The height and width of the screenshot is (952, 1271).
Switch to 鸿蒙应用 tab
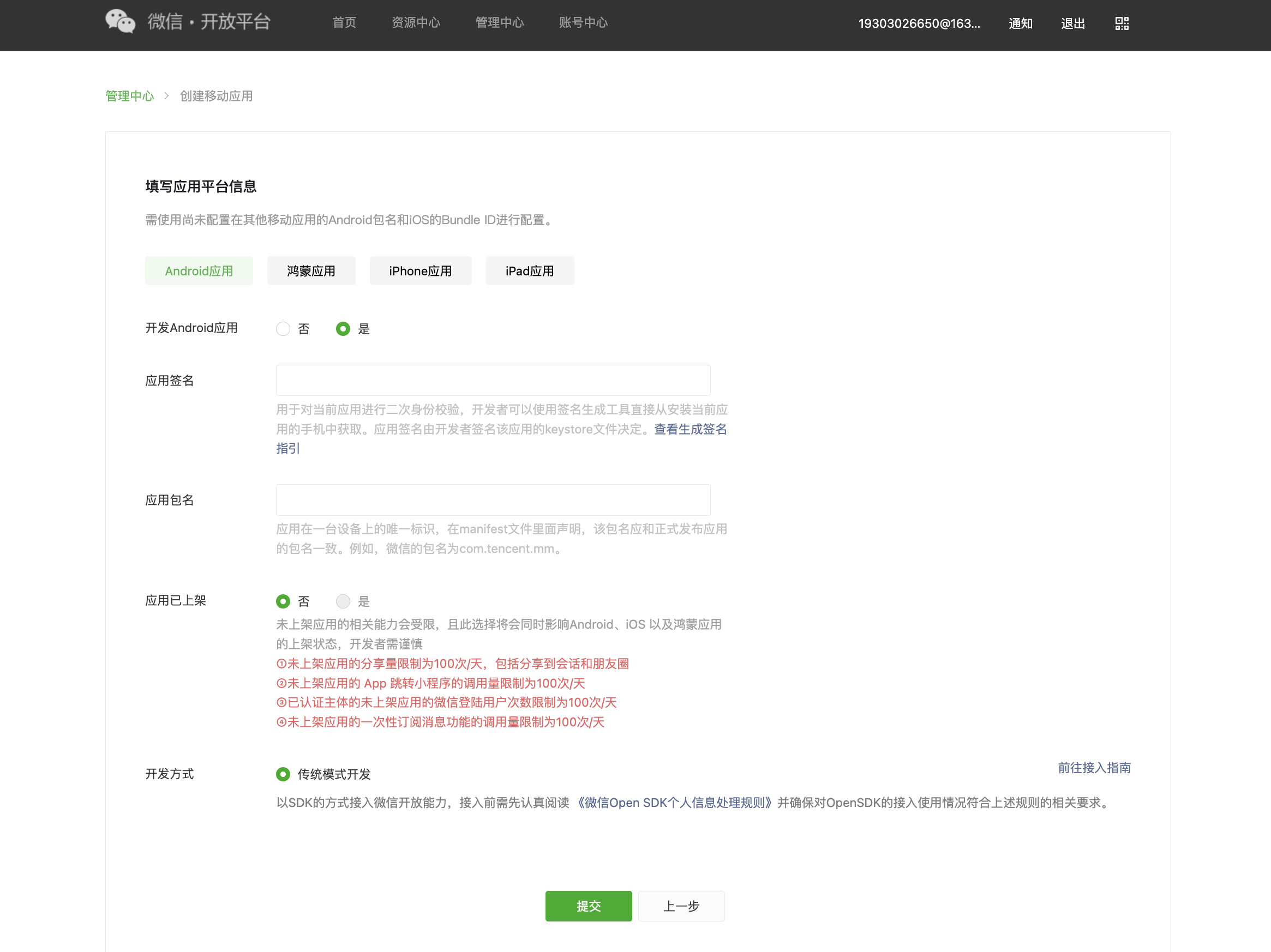[x=311, y=271]
